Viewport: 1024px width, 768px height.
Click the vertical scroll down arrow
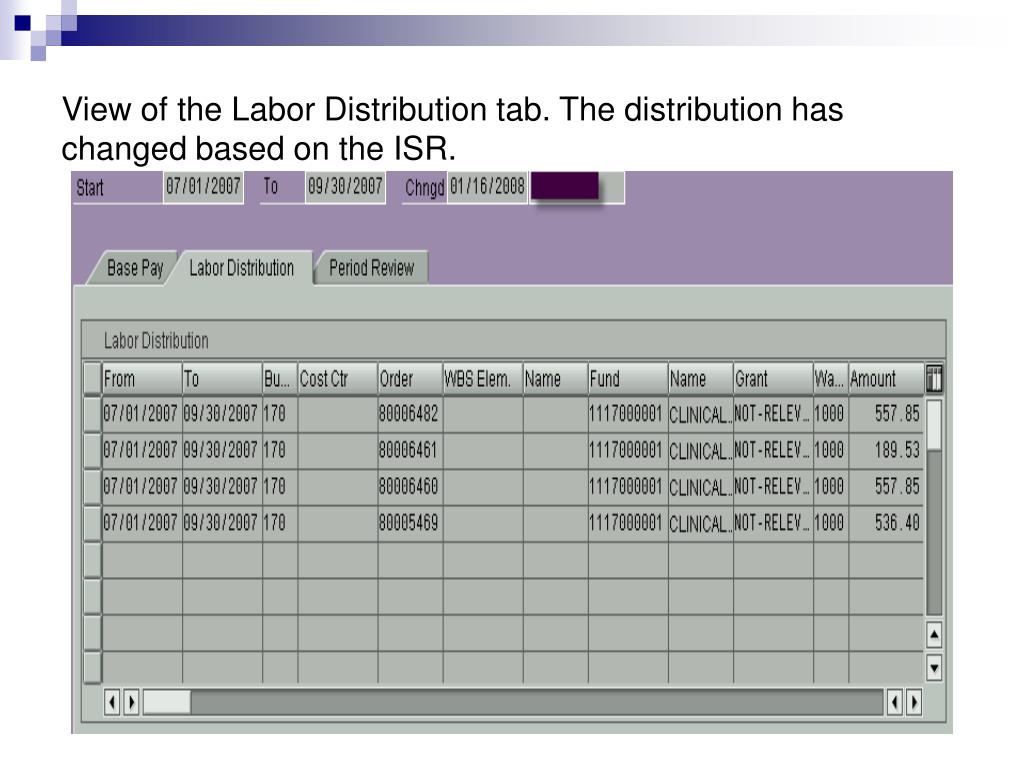[x=934, y=668]
